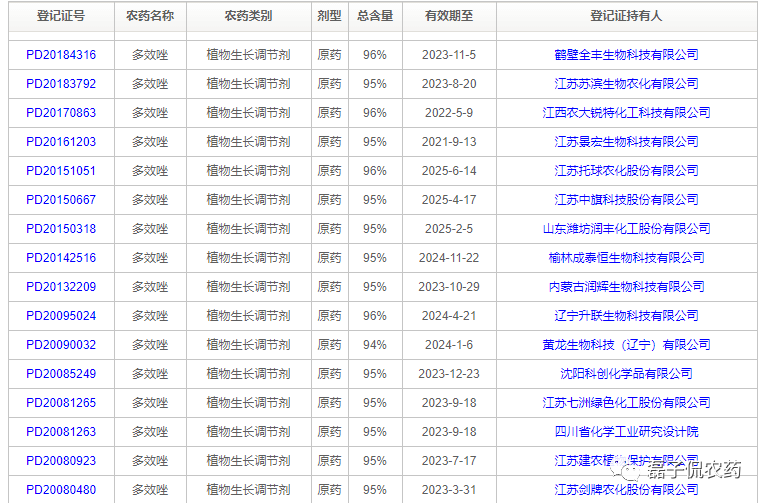Select expiry date 2024-1-6

[449, 345]
